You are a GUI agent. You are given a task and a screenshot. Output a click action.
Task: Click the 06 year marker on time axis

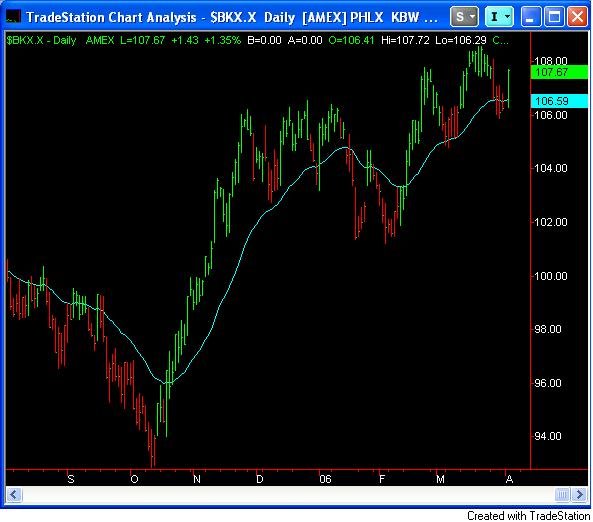[325, 479]
